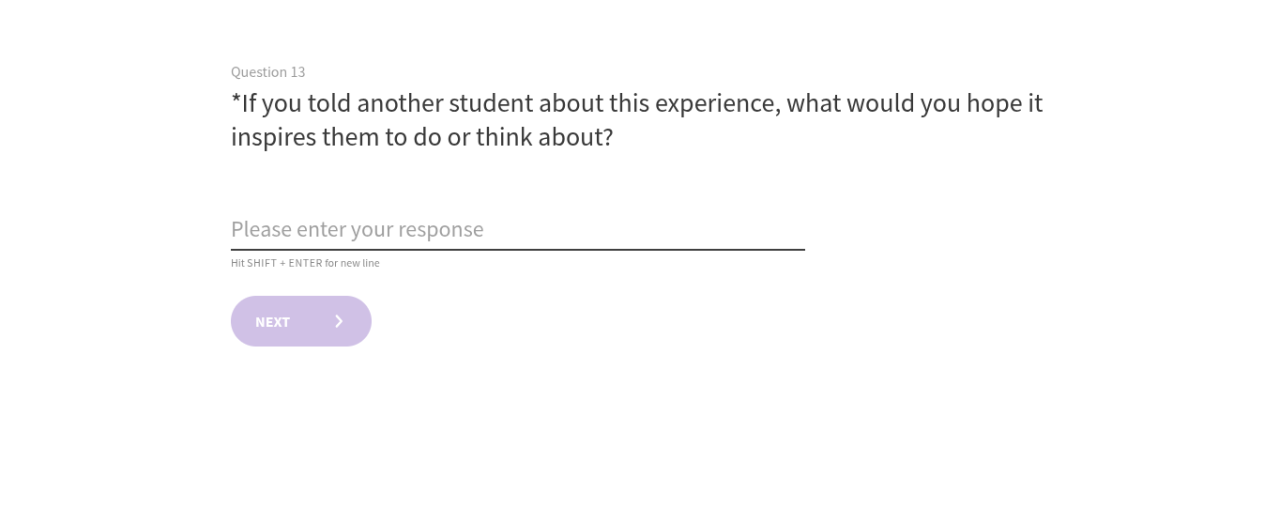The image size is (1280, 524).
Task: Click the 'Question 13' label
Action: point(268,72)
